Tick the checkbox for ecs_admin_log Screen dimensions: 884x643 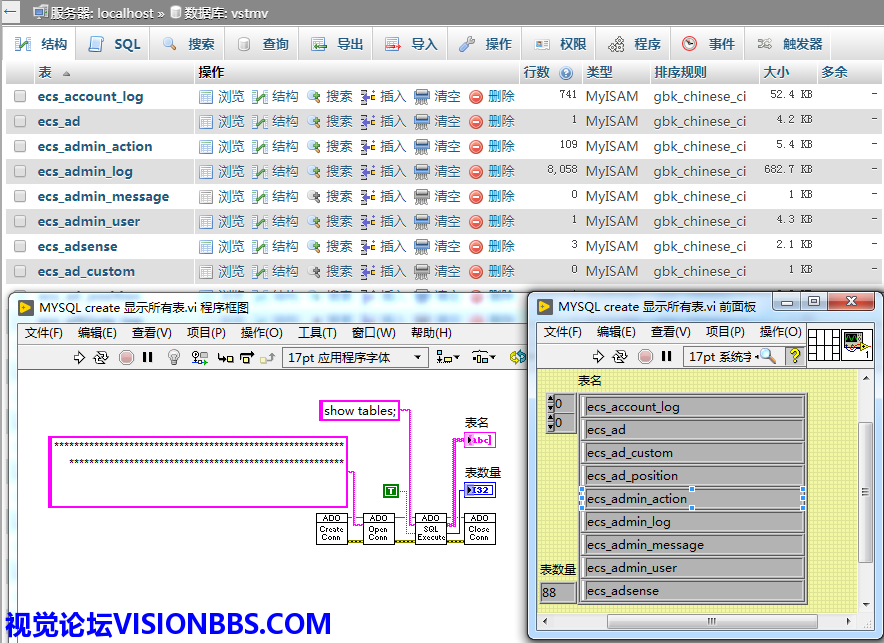(20, 171)
